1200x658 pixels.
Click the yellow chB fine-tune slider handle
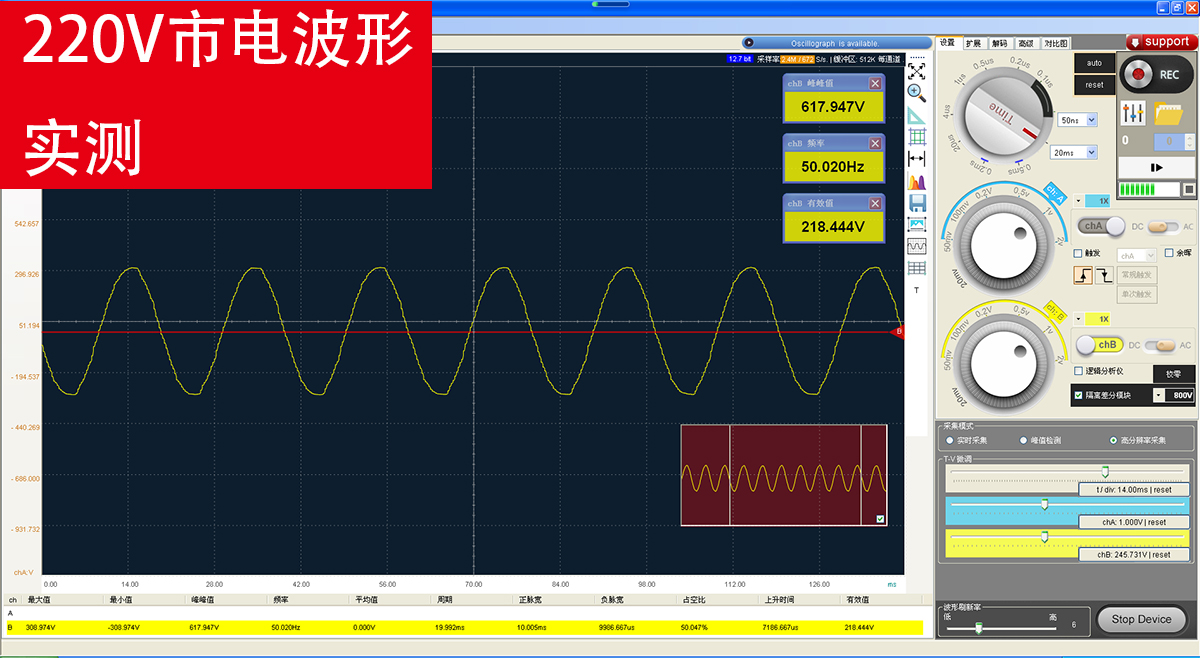[x=1045, y=537]
